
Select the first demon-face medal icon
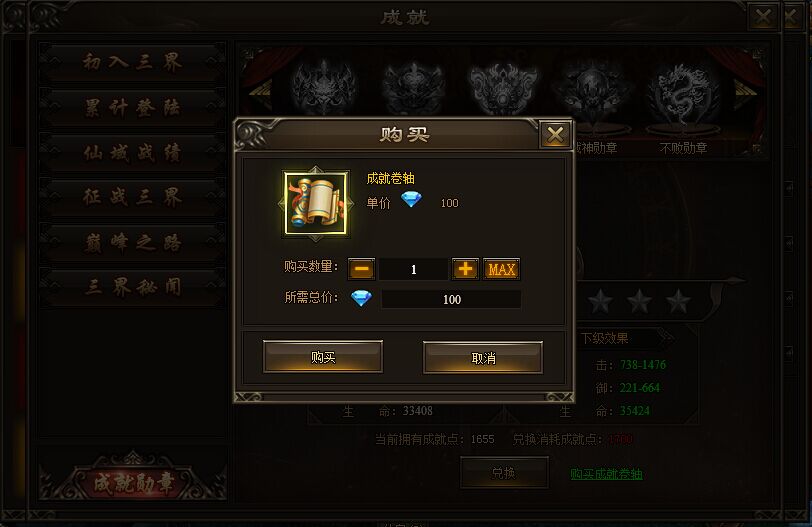point(324,86)
